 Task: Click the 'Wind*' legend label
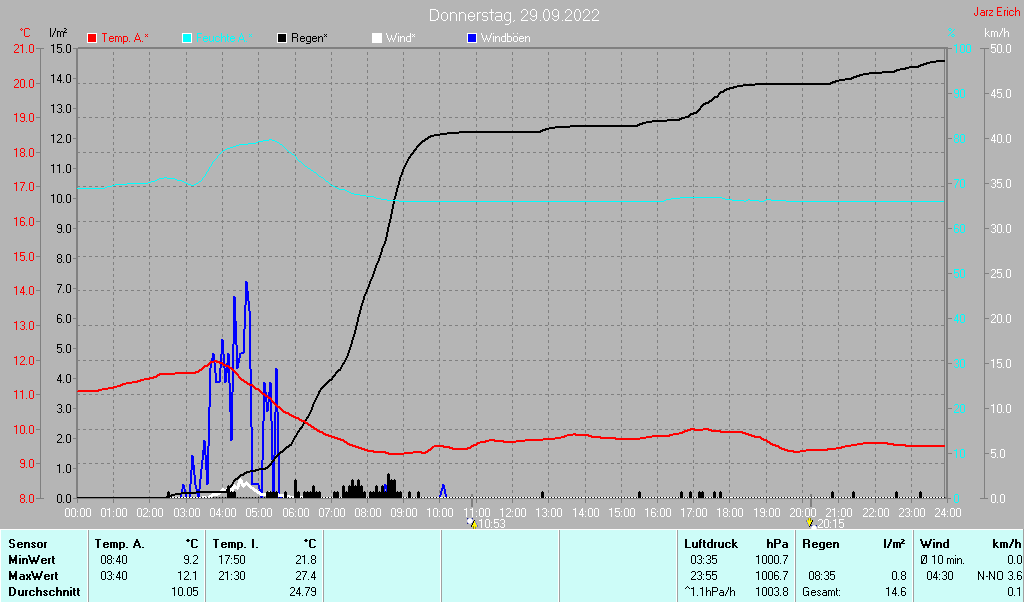coord(400,39)
